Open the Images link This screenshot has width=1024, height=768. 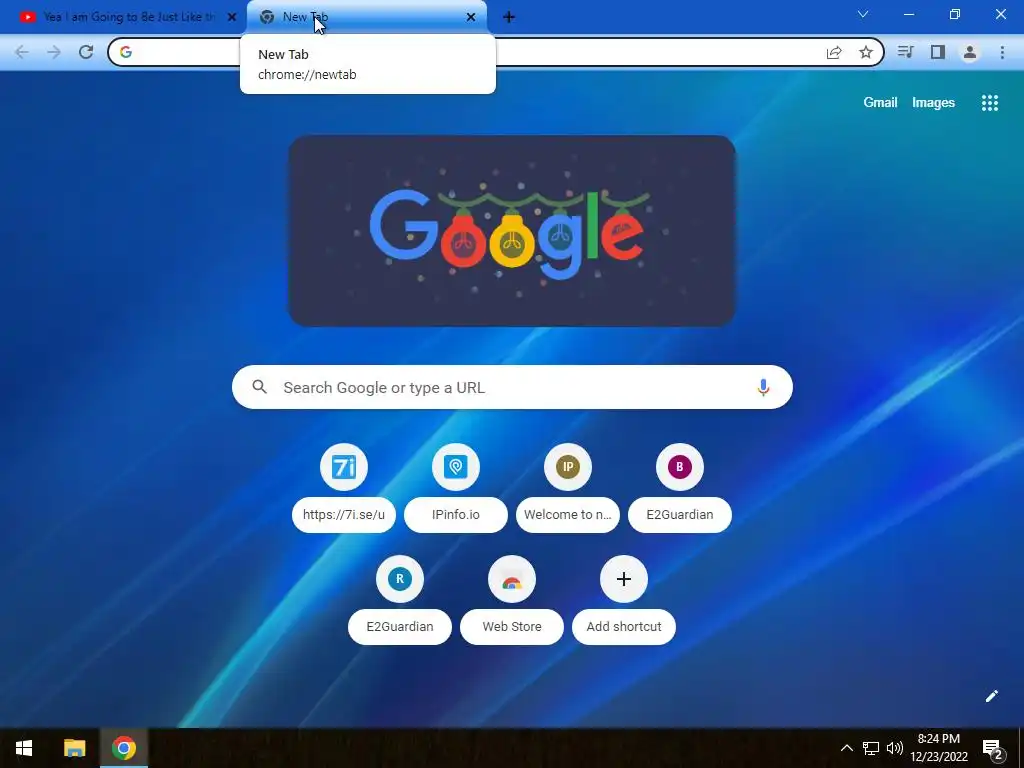pyautogui.click(x=933, y=103)
